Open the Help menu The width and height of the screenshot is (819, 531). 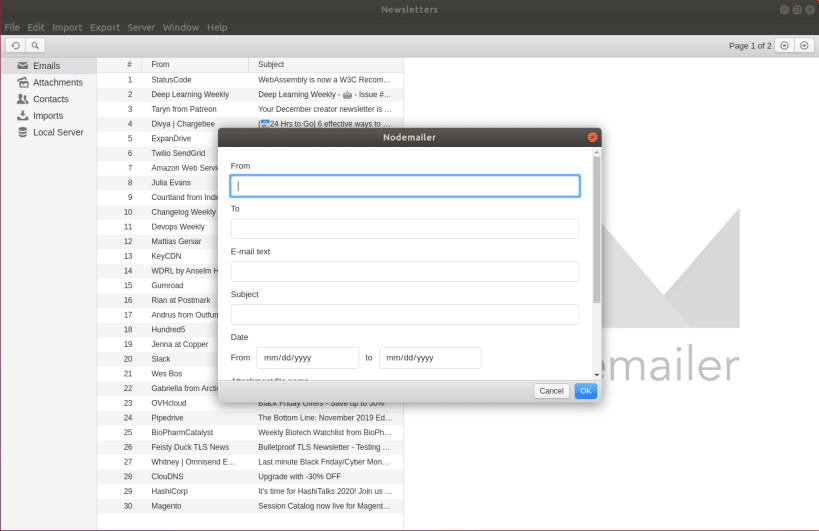(217, 27)
